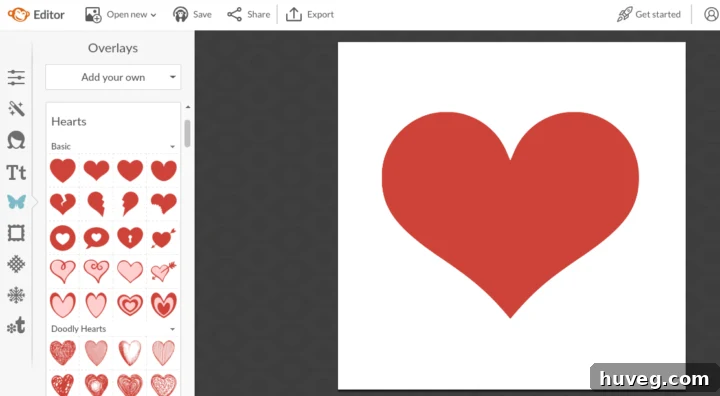Add the pink heart with arrow overlay
This screenshot has height=396, width=720.
tap(163, 271)
